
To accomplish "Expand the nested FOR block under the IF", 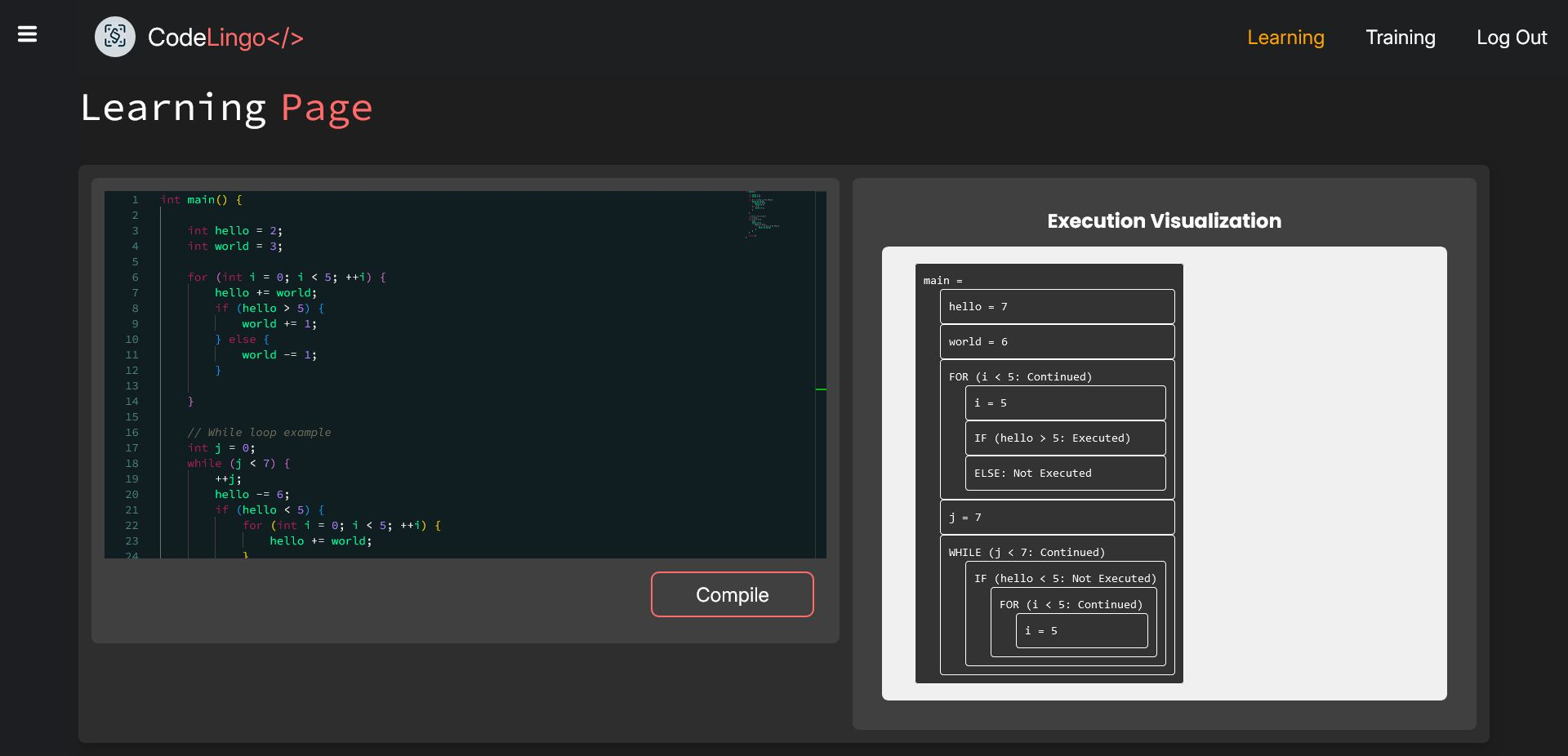I will (1071, 604).
